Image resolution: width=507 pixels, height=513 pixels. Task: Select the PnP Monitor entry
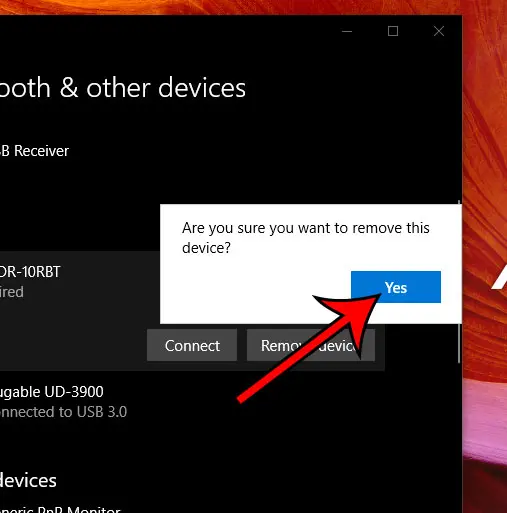[60, 509]
